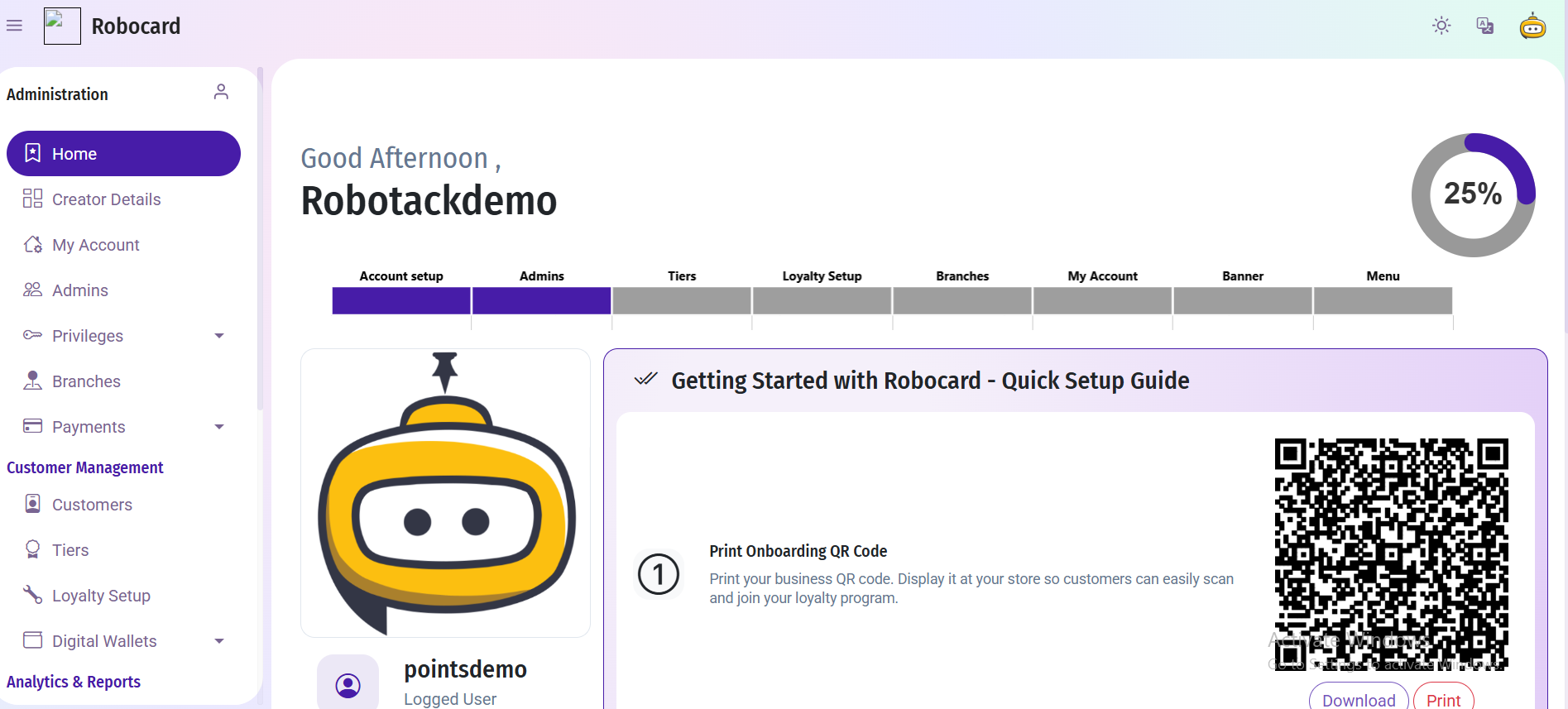Open the language translate icon
The height and width of the screenshot is (709, 1568).
1485,26
